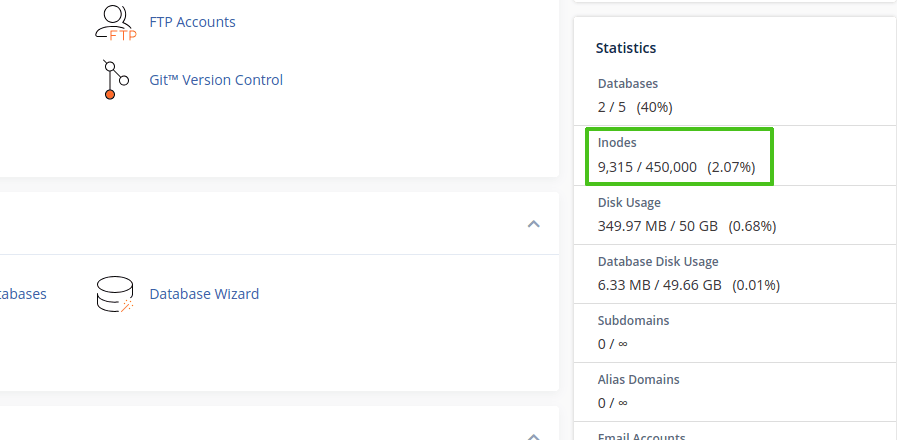Click the Inodes statistic label

(617, 143)
